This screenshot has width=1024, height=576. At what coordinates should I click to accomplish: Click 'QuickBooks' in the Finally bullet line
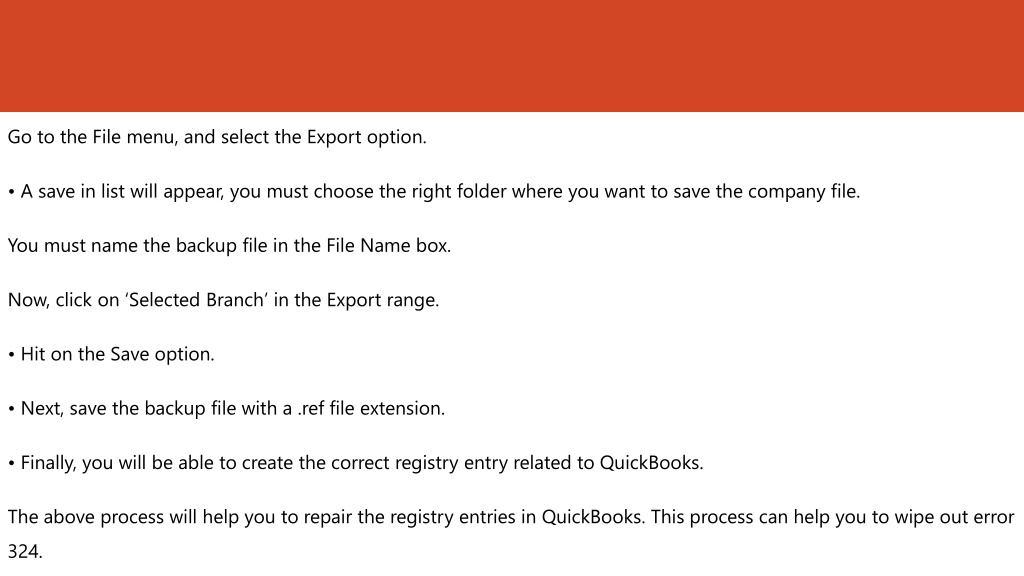651,462
